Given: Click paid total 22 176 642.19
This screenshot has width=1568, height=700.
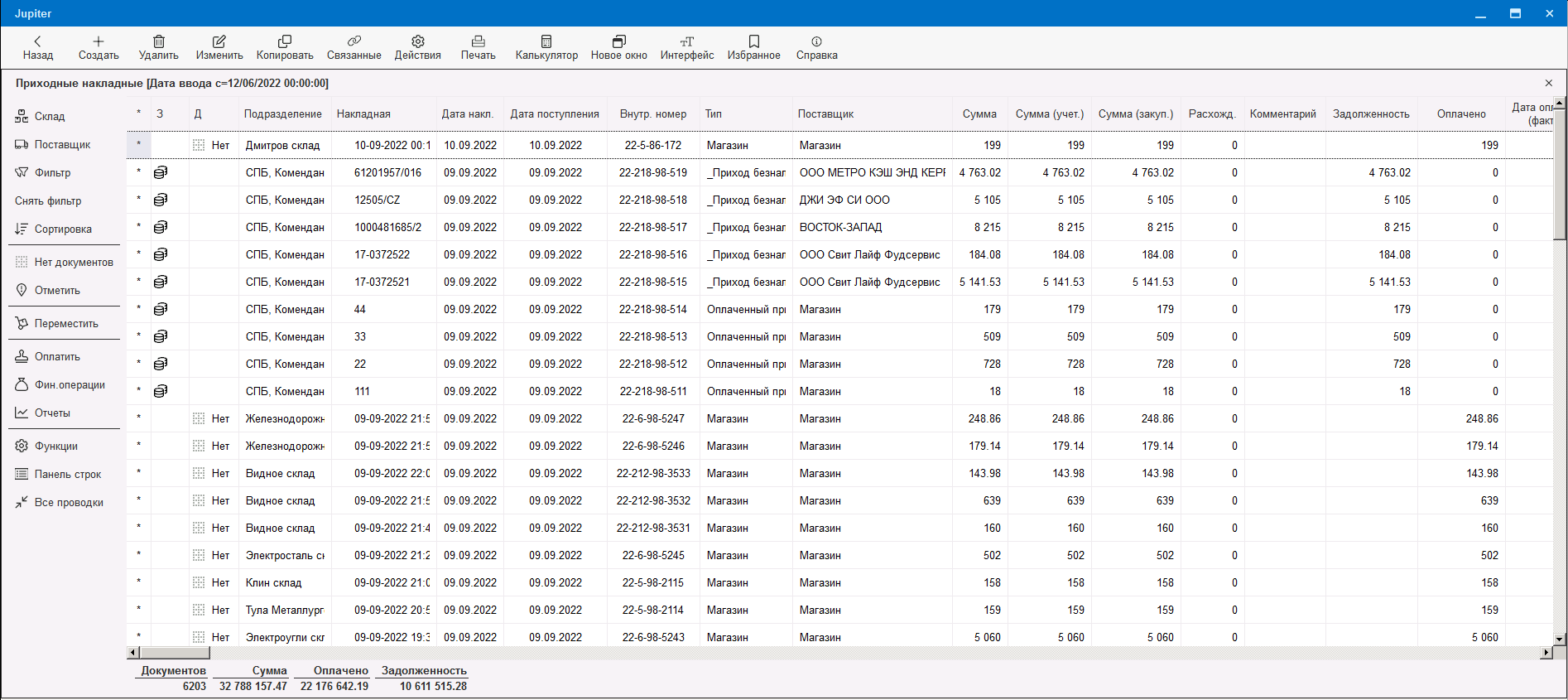Looking at the screenshot, I should [x=334, y=686].
